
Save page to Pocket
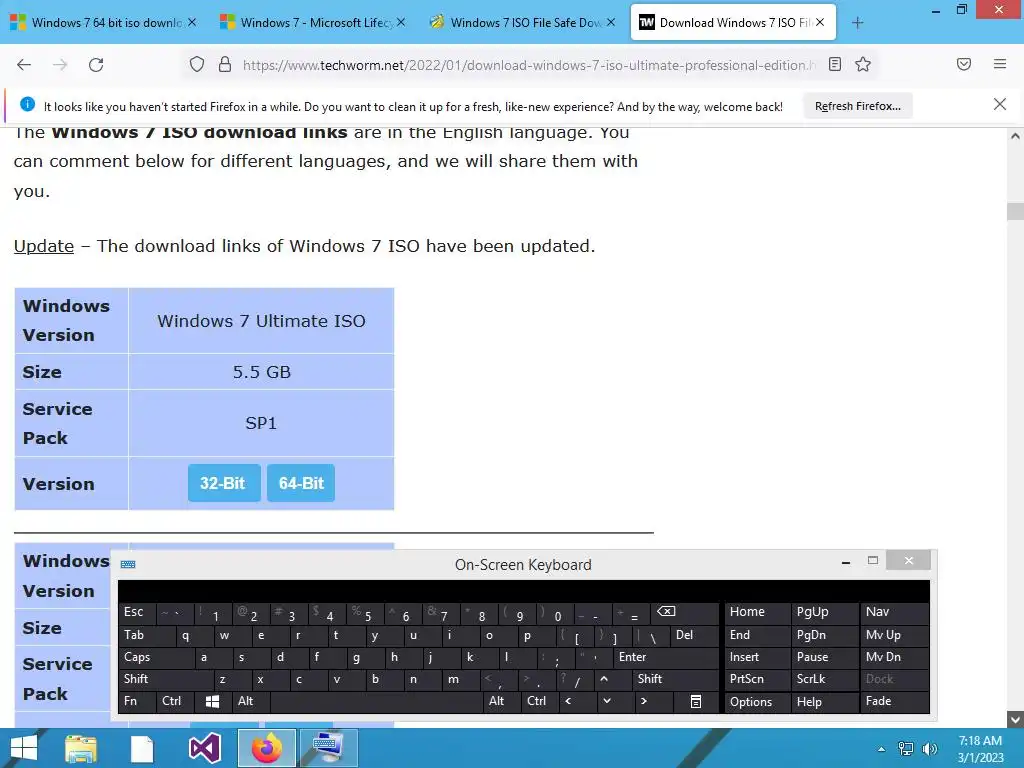coord(964,64)
